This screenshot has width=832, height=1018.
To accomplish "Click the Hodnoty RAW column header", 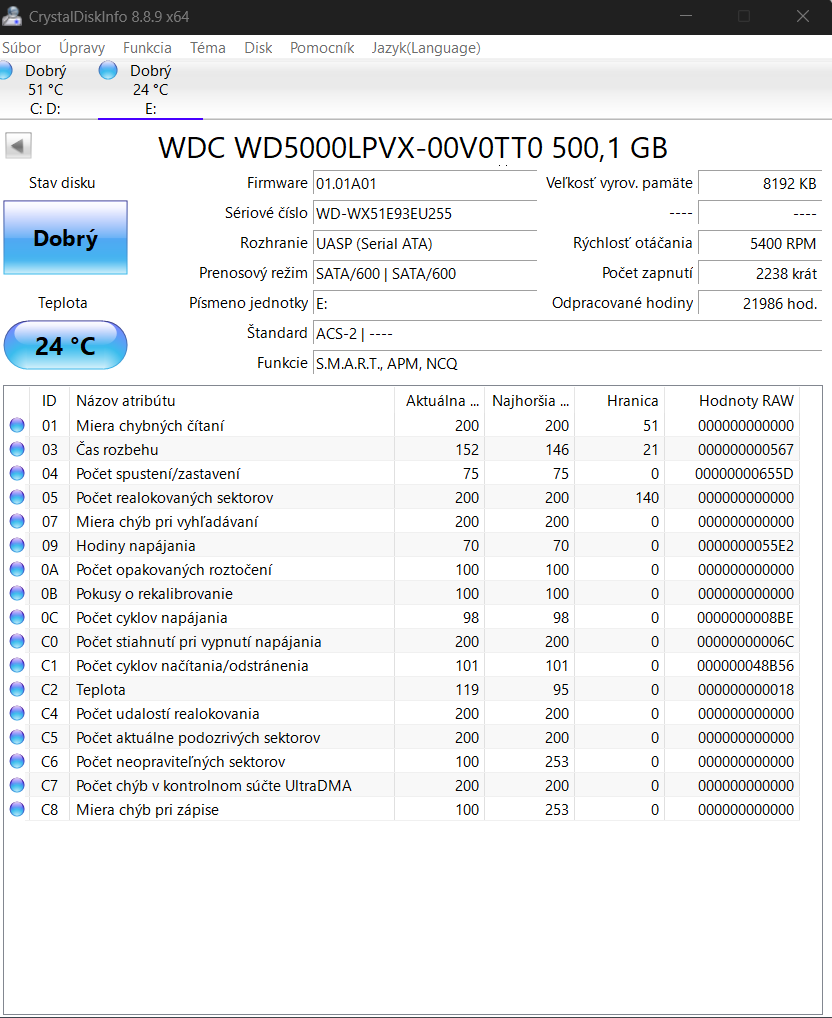I will (x=746, y=401).
